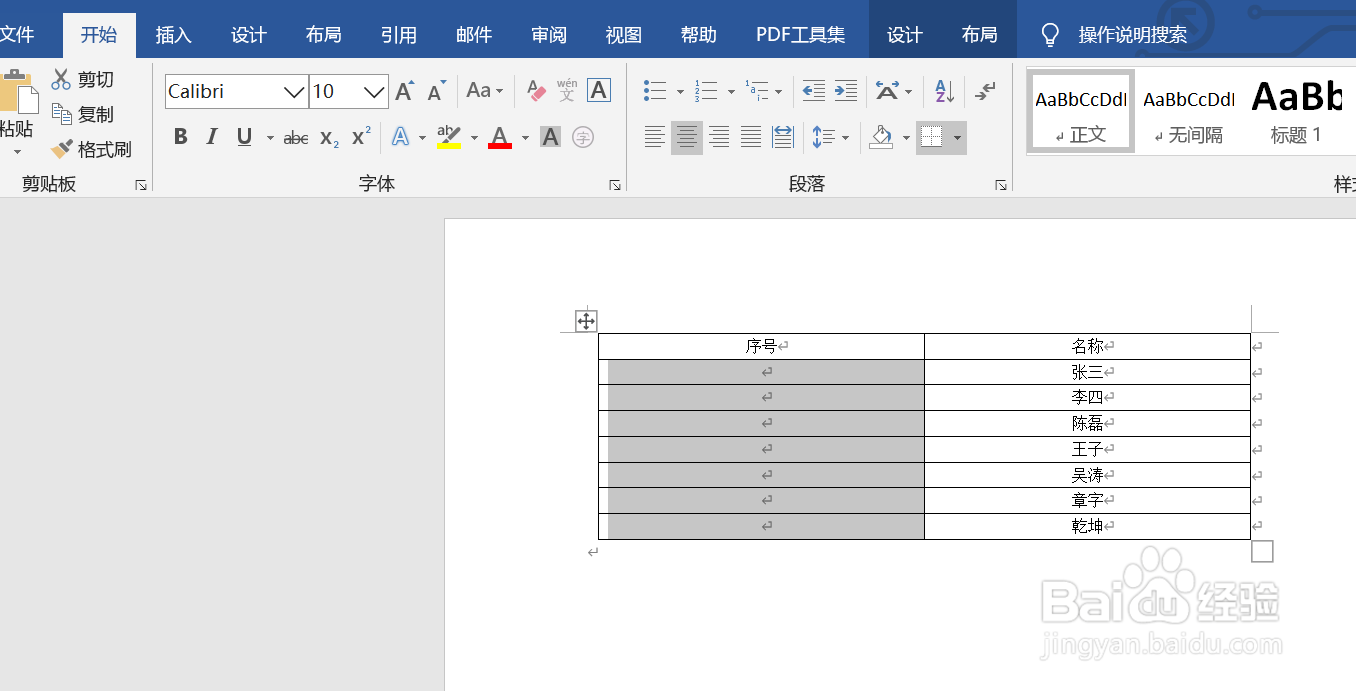The width and height of the screenshot is (1356, 691).
Task: Click the Clear Formatting eraser icon
Action: (536, 92)
